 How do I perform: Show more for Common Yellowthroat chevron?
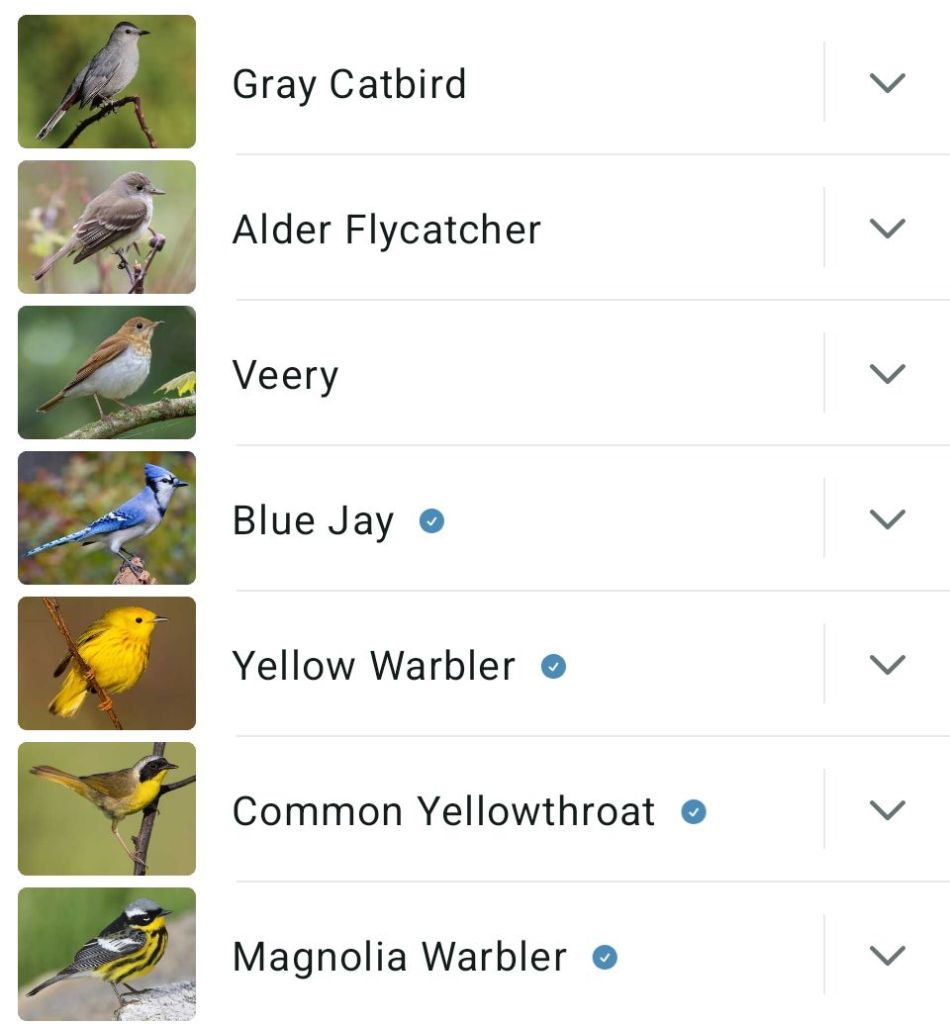[x=887, y=811]
